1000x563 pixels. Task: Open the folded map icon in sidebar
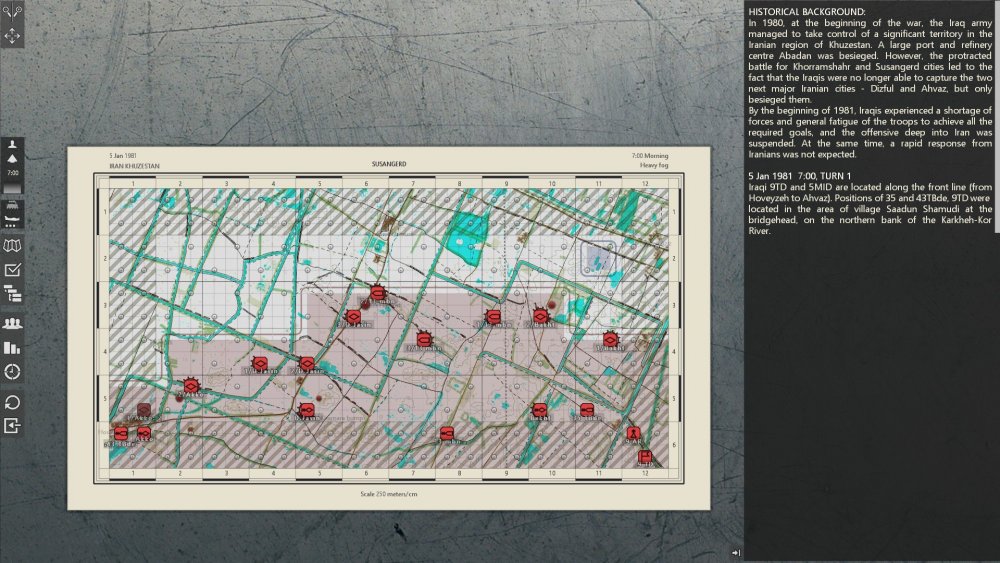coord(13,246)
